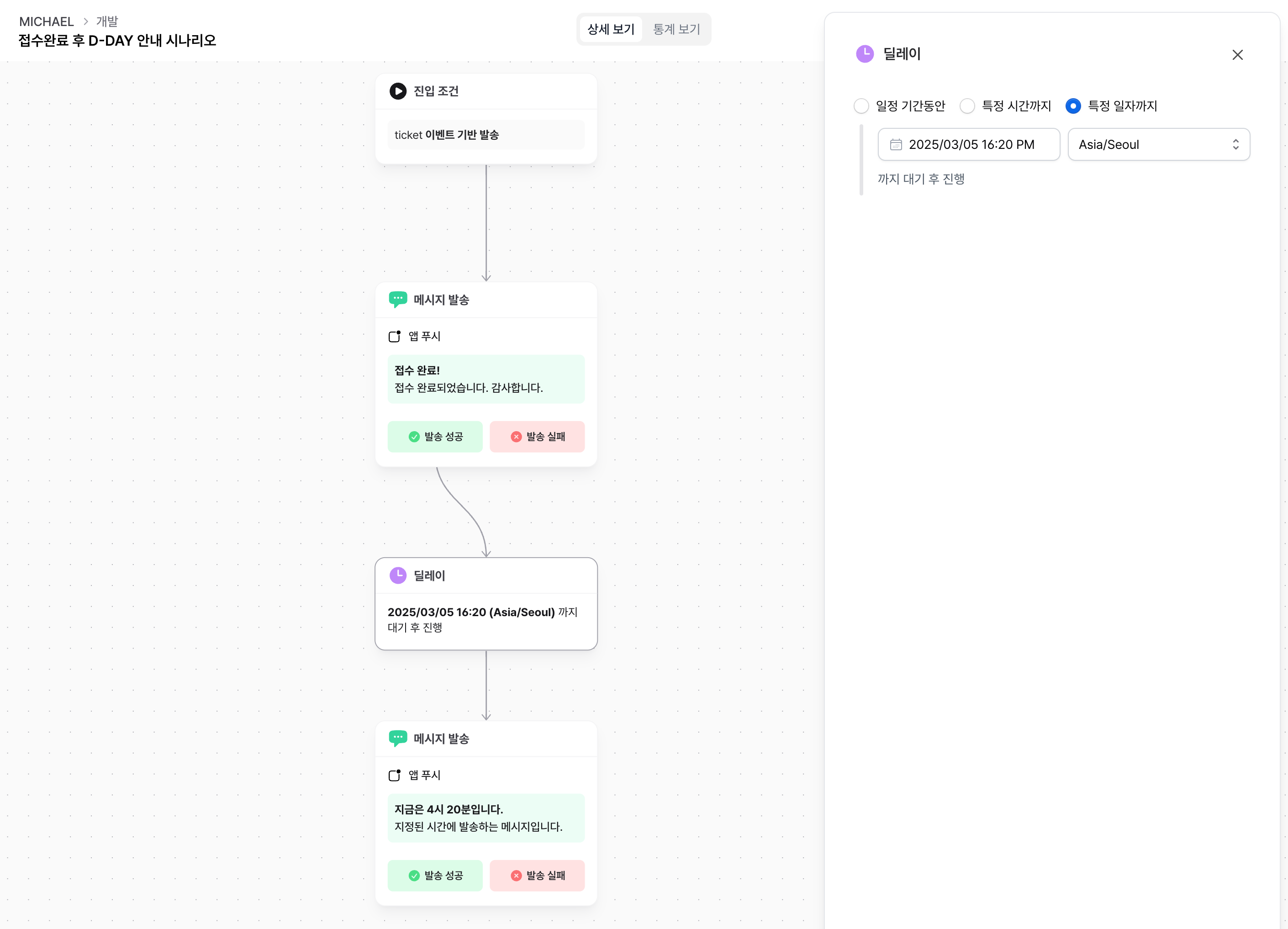
Task: Click the calendar icon in date field
Action: 896,144
